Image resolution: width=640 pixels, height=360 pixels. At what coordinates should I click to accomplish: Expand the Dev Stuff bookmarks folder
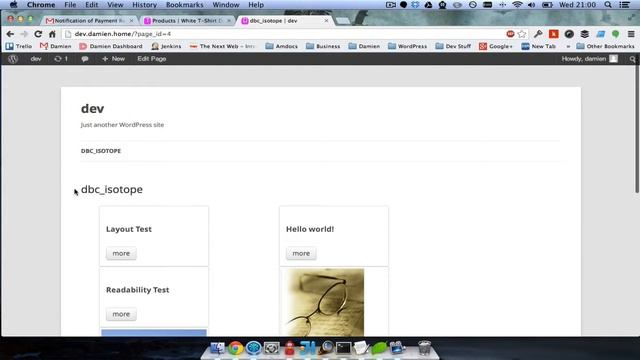tap(453, 46)
